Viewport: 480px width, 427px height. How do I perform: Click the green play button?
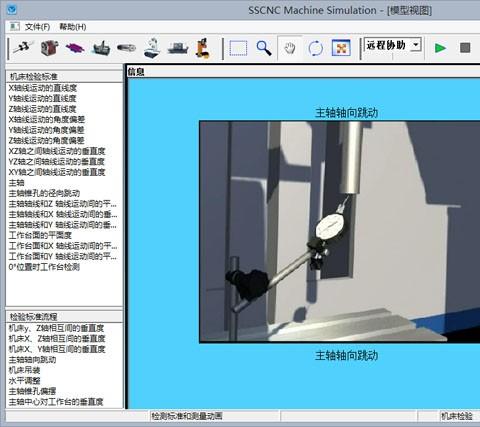[440, 48]
